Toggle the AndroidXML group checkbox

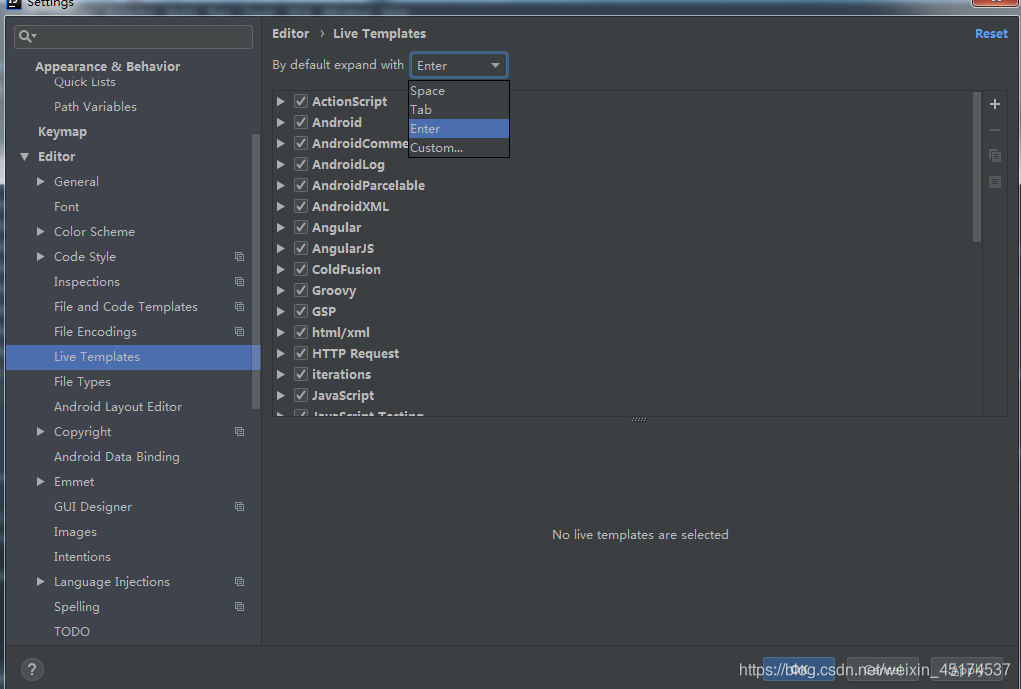coord(301,206)
